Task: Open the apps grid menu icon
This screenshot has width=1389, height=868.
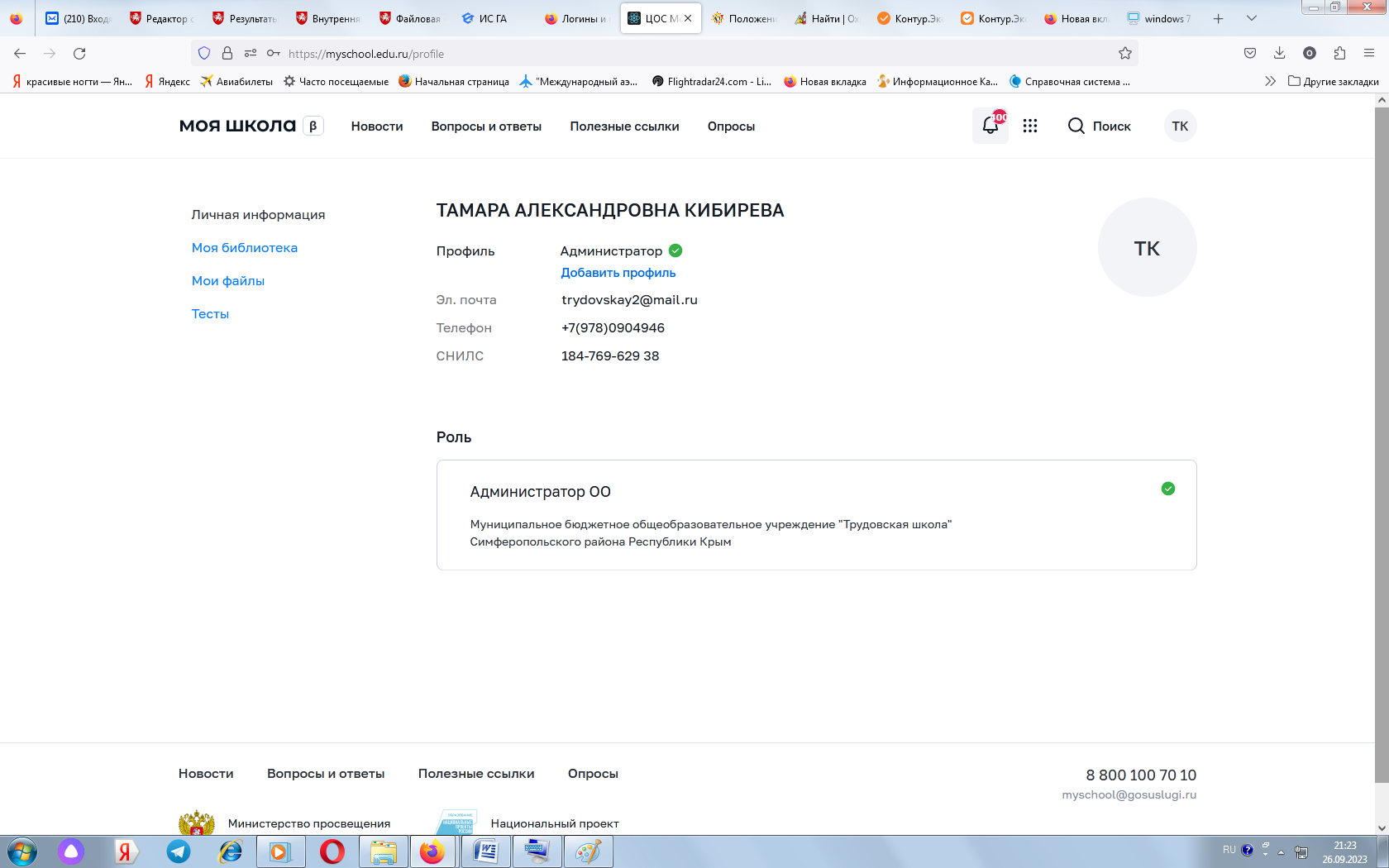Action: [x=1029, y=126]
